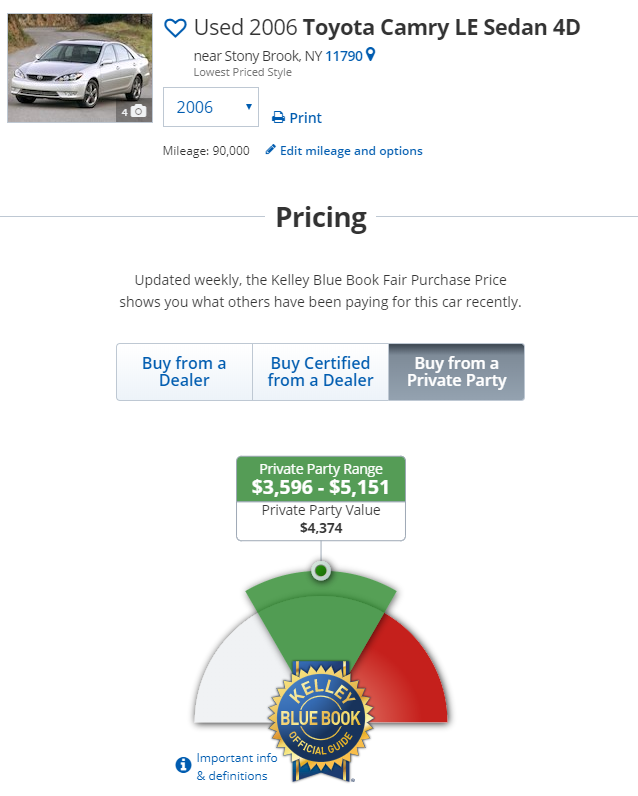
Task: Click Edit mileage and options link
Action: (351, 151)
